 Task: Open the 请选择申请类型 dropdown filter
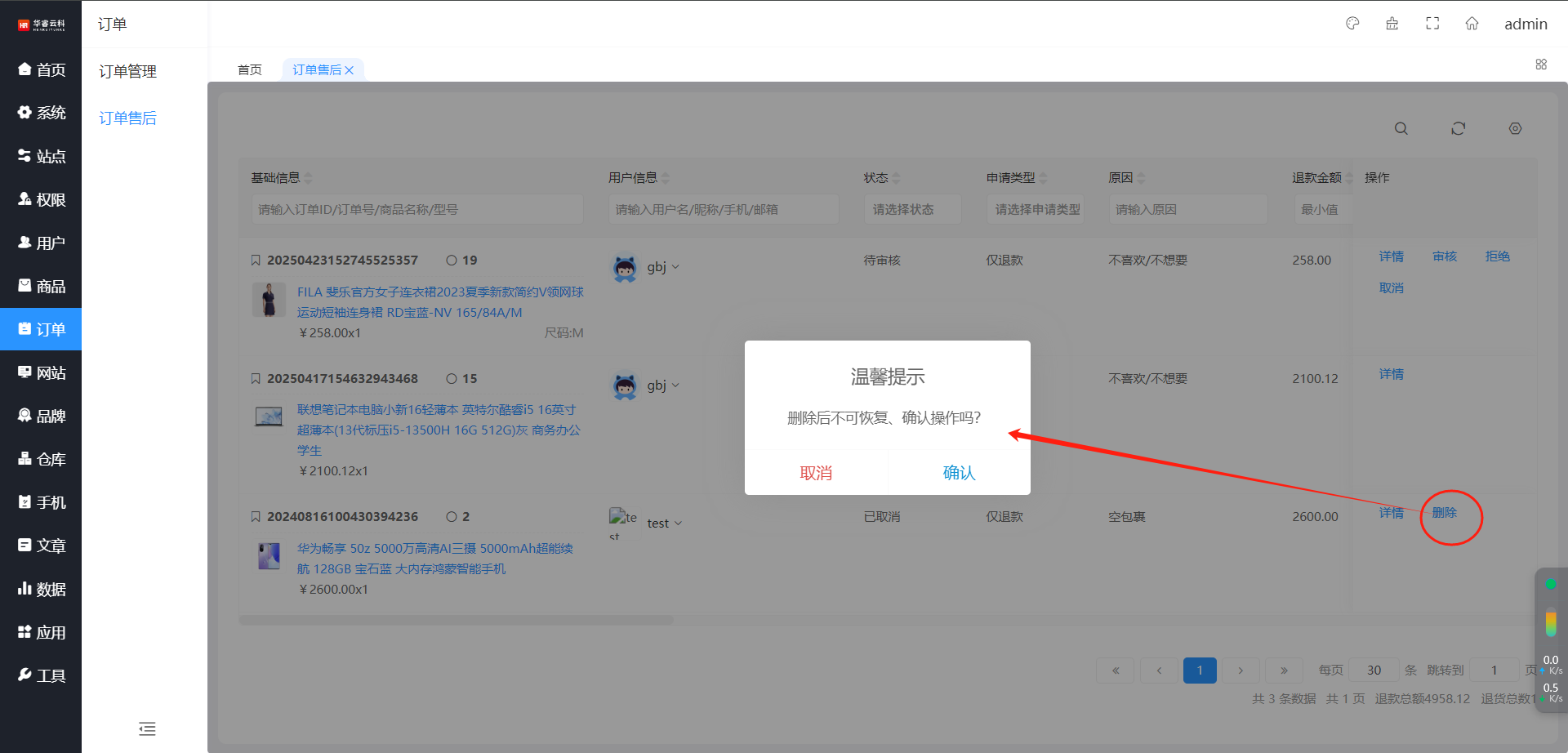click(1036, 210)
